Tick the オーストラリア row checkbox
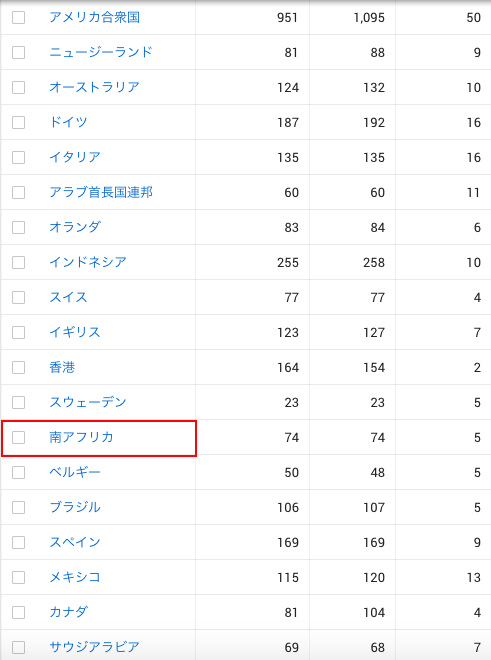Viewport: 491px width, 660px height. tap(19, 88)
